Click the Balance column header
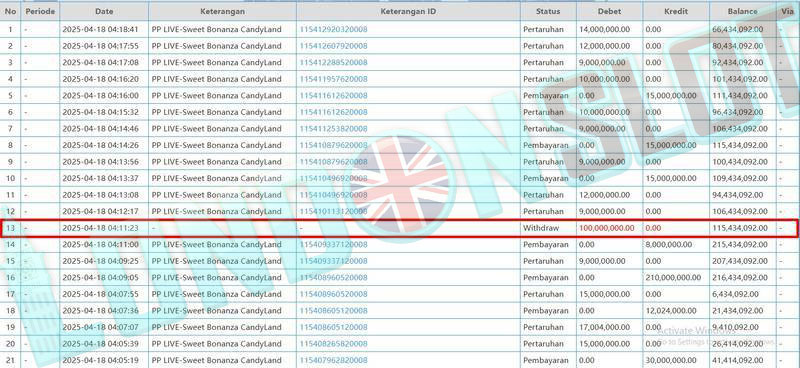This screenshot has width=800, height=368. 742,11
